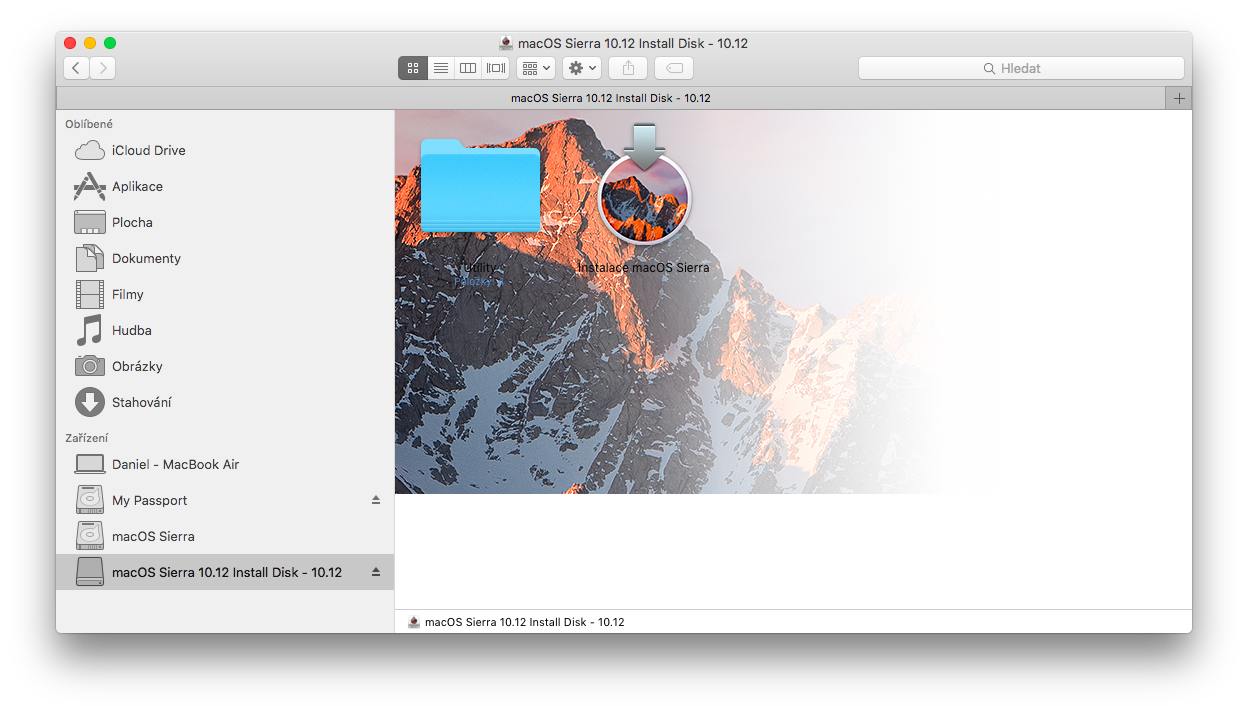Screen dimensions: 1248x713
Task: Click the Hledat search field
Action: click(x=1021, y=68)
